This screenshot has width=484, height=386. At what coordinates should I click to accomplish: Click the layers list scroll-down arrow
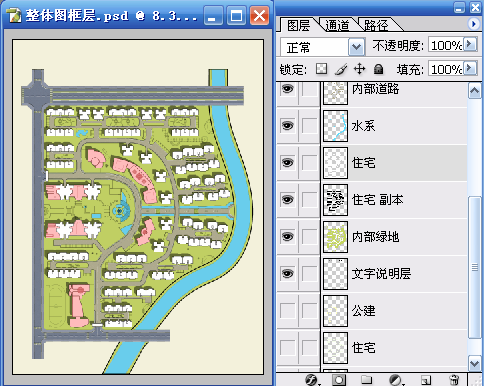tap(475, 362)
